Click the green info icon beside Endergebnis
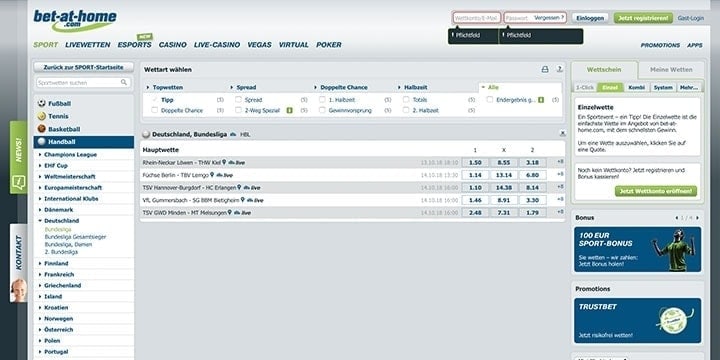 point(541,100)
